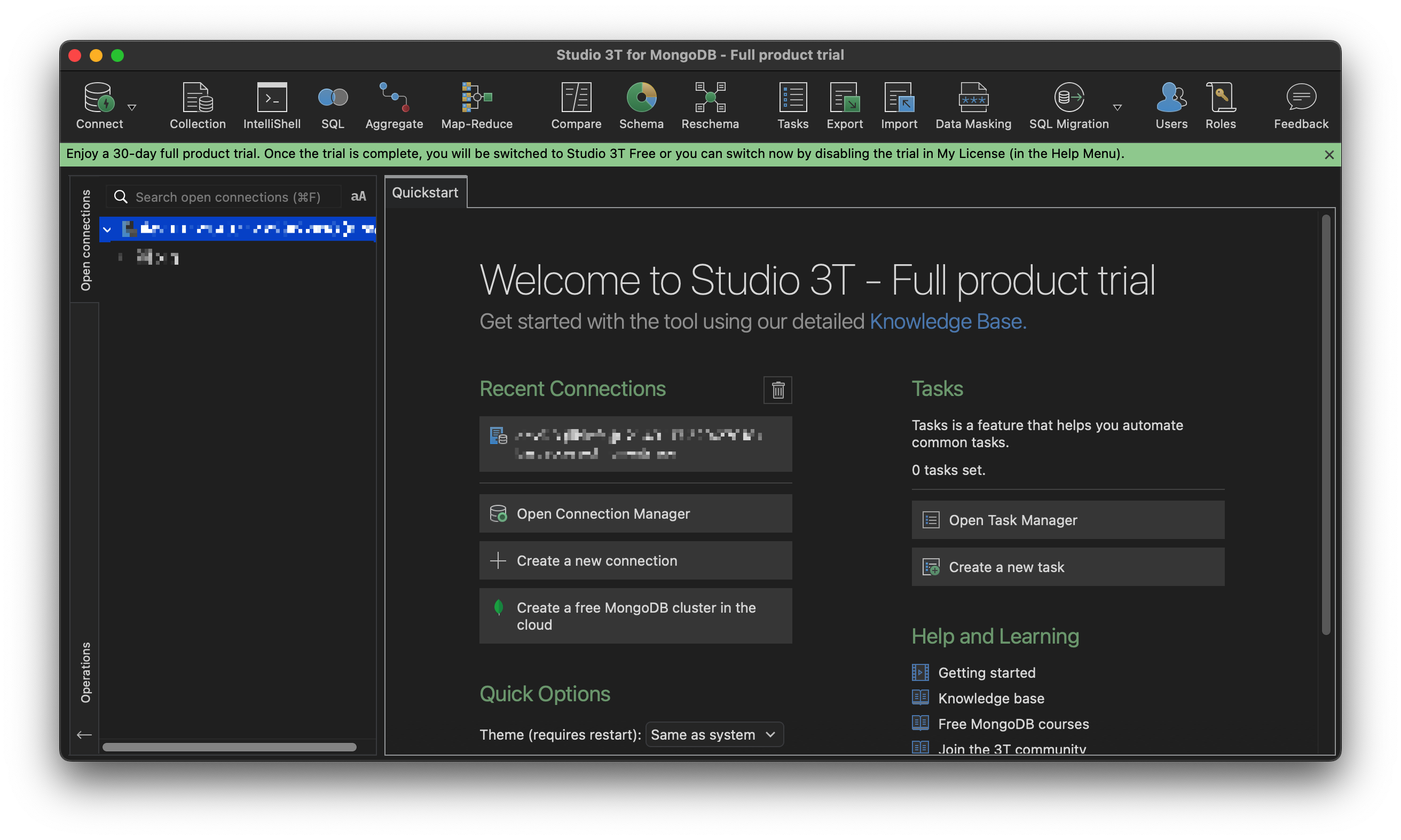1401x840 pixels.
Task: Launch the Aggregate editor
Action: coord(393,105)
